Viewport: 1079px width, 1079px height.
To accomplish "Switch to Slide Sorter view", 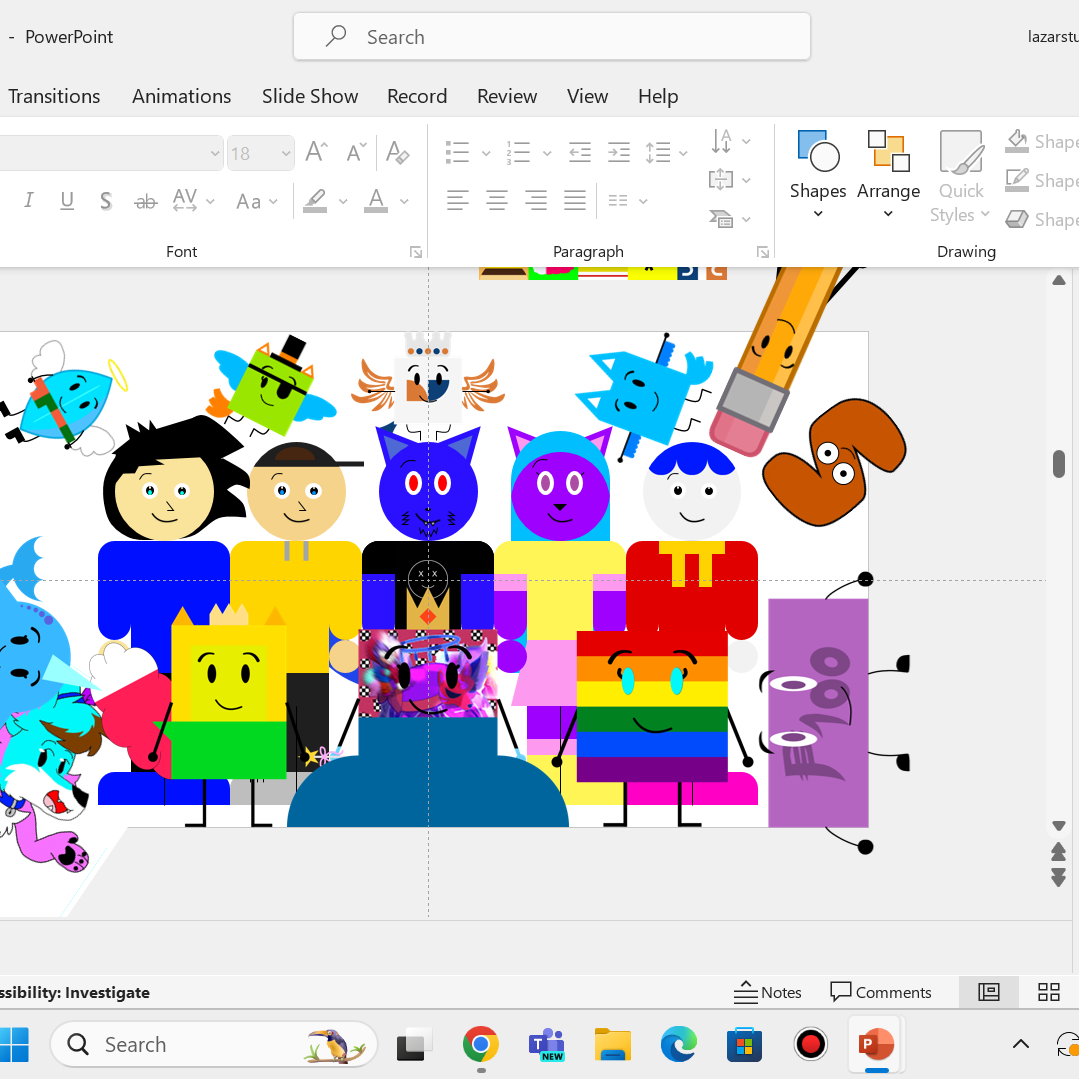I will [1048, 992].
